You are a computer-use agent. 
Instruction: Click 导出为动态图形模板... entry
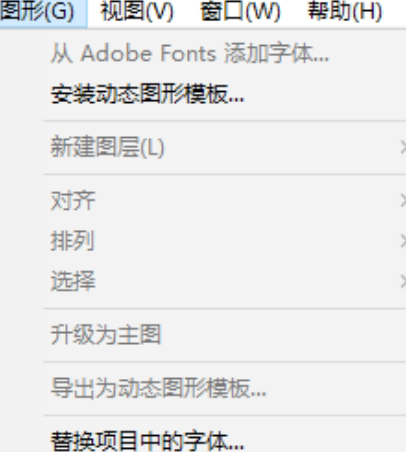tap(225, 388)
